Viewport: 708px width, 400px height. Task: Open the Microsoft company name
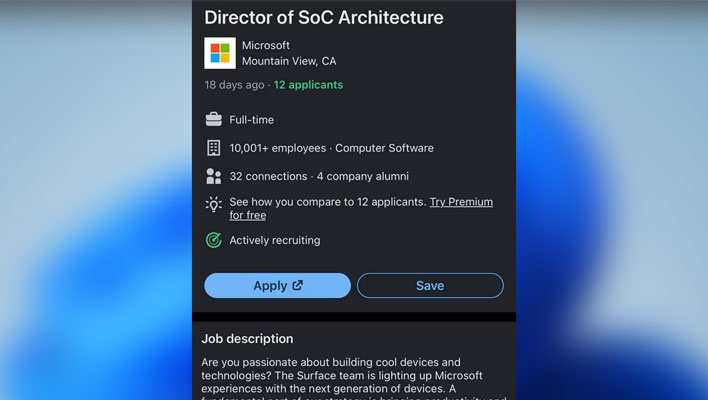(x=266, y=45)
